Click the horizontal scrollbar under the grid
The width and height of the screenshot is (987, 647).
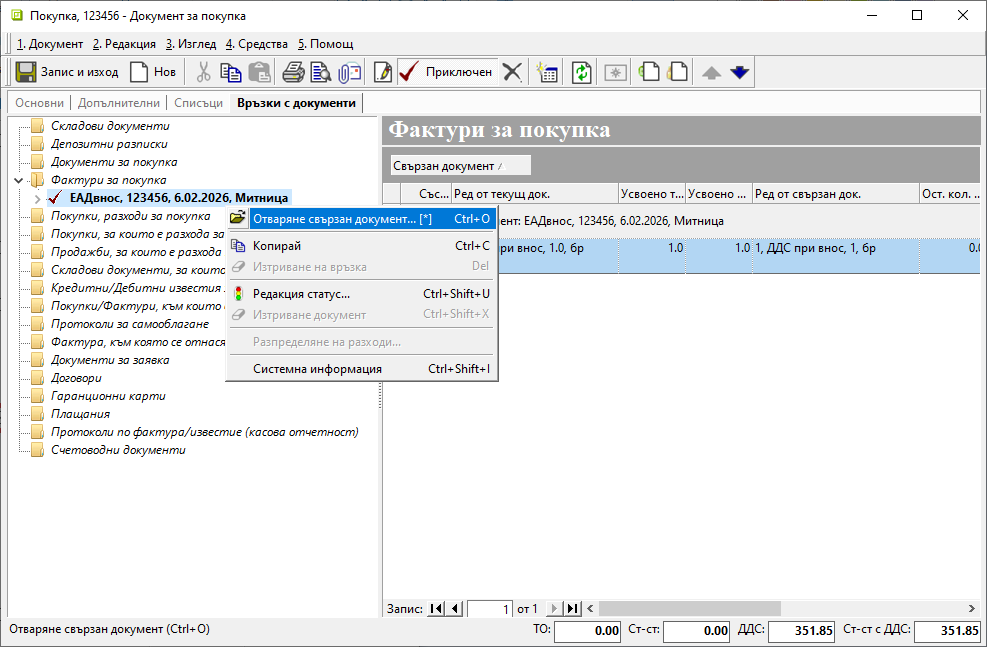[780, 608]
